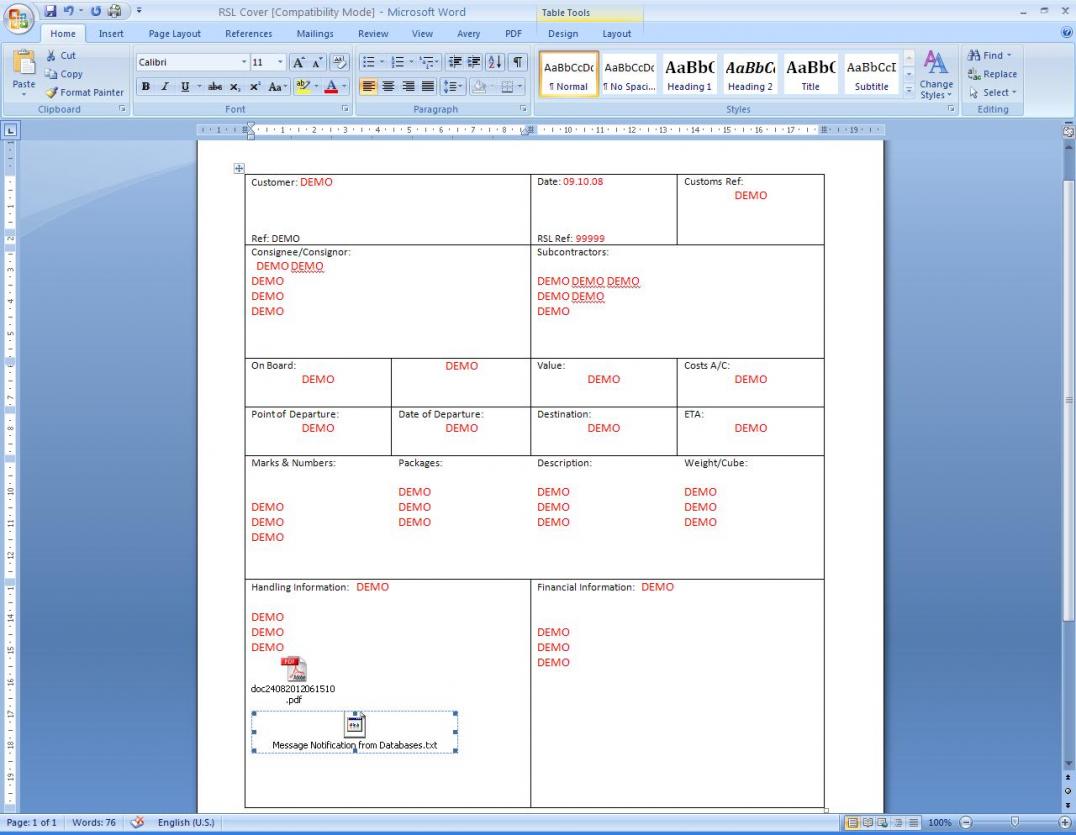Open the Insert ribbon tab
Viewport: 1076px width, 835px height.
(111, 34)
